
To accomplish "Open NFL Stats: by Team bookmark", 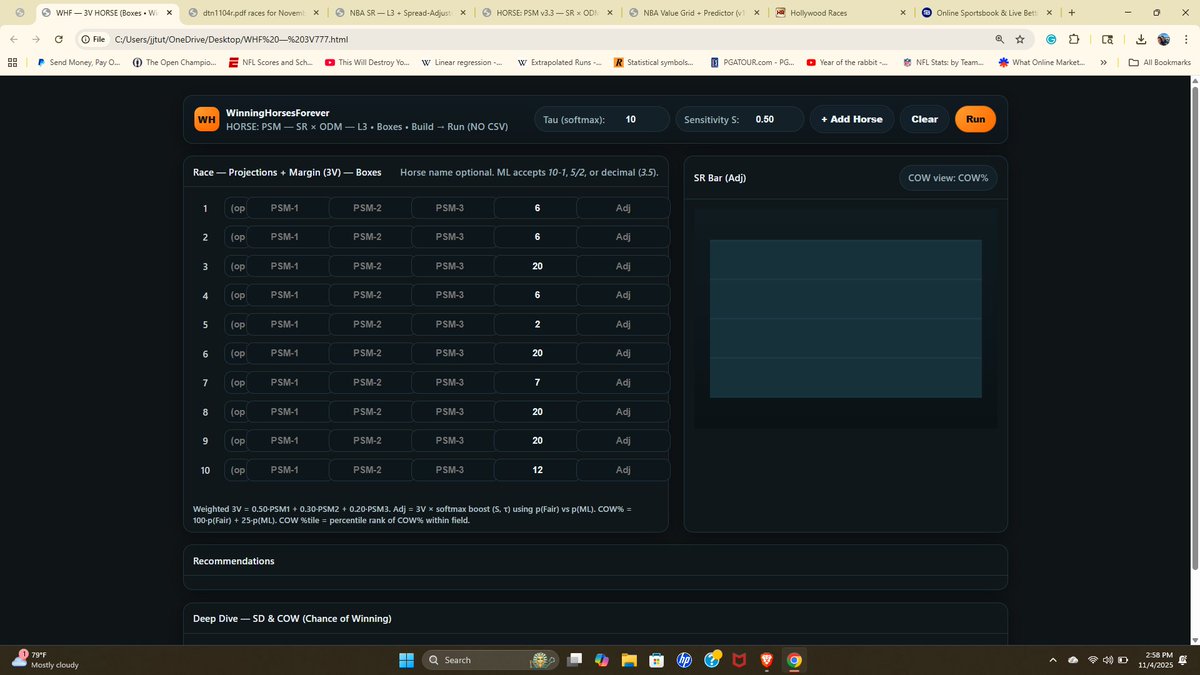I will tap(942, 62).
